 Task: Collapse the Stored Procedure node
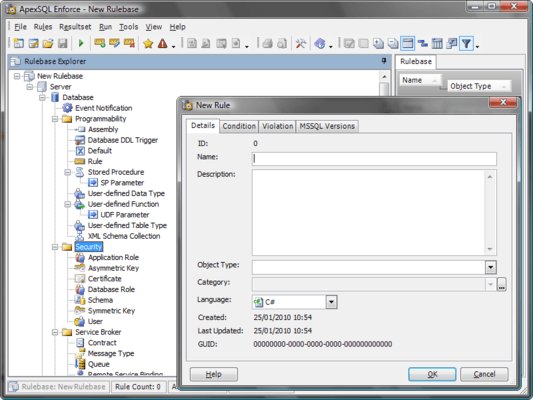tap(68, 172)
